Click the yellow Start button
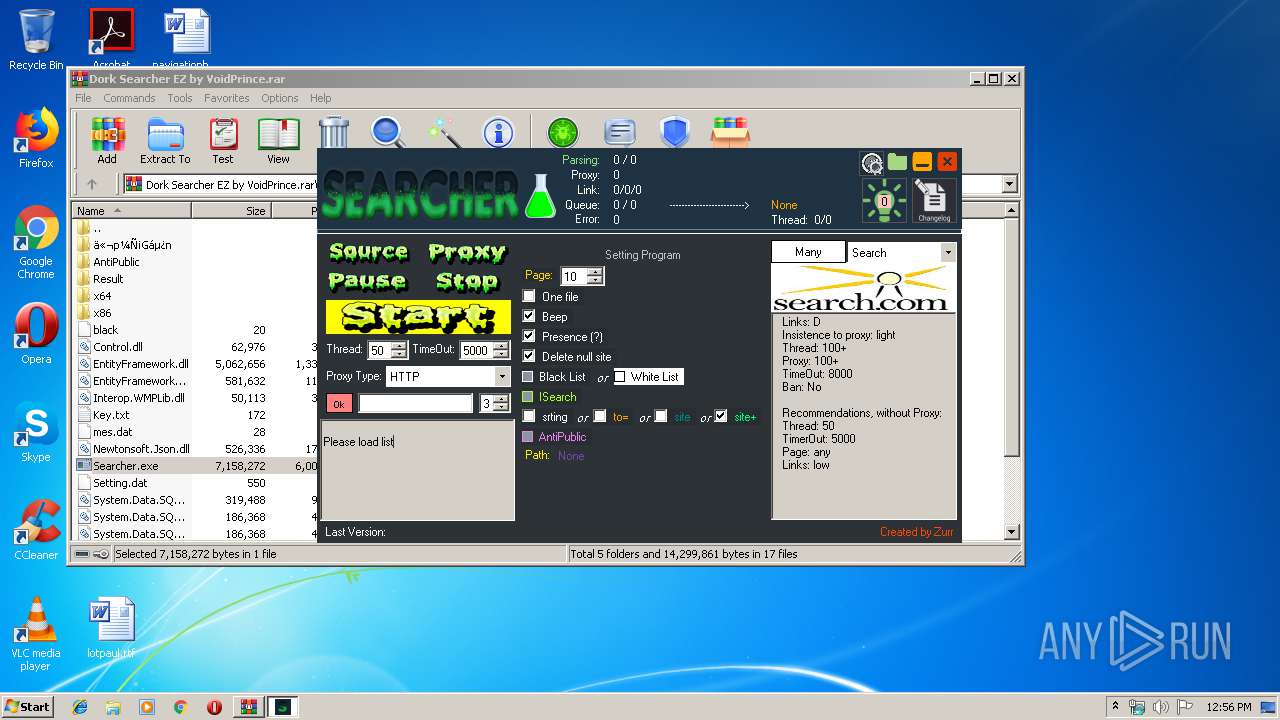Viewport: 1280px width, 720px height. [x=418, y=317]
